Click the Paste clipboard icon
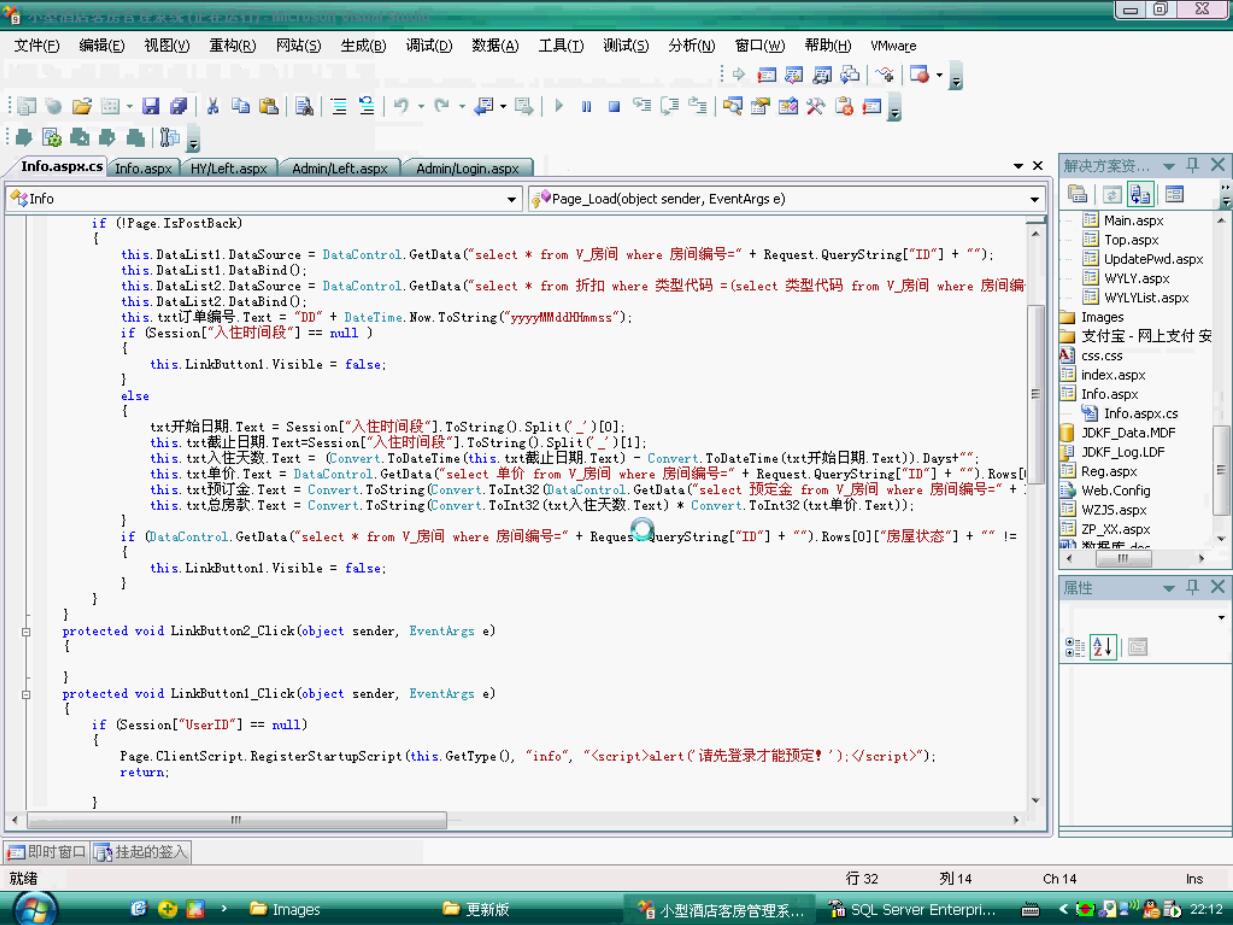This screenshot has height=925, width=1233. click(x=267, y=106)
